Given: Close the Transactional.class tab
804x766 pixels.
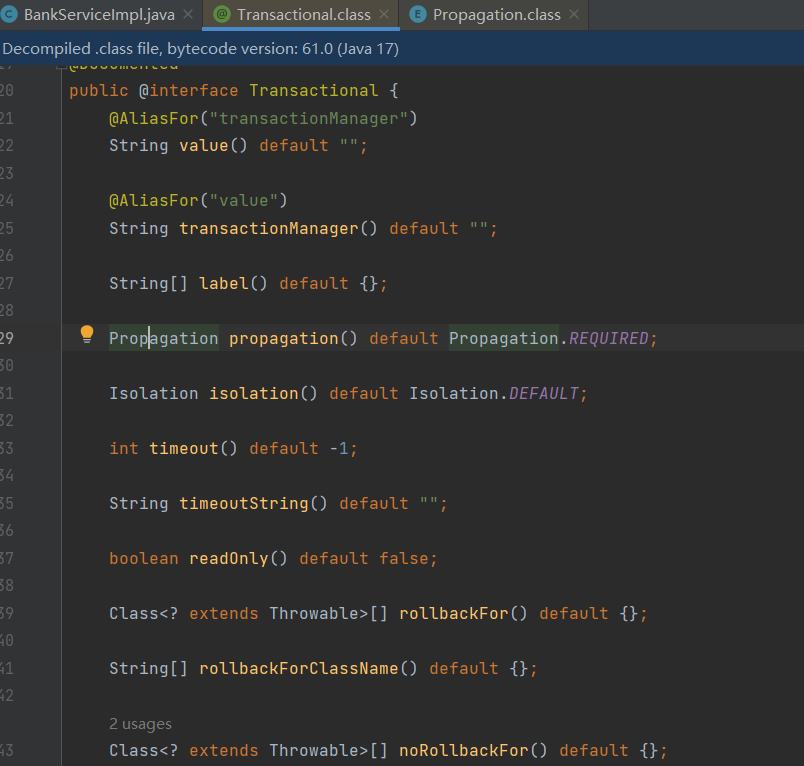Looking at the screenshot, I should (385, 15).
